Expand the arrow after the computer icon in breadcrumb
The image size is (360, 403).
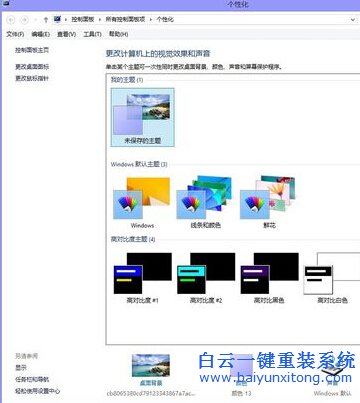[66, 20]
